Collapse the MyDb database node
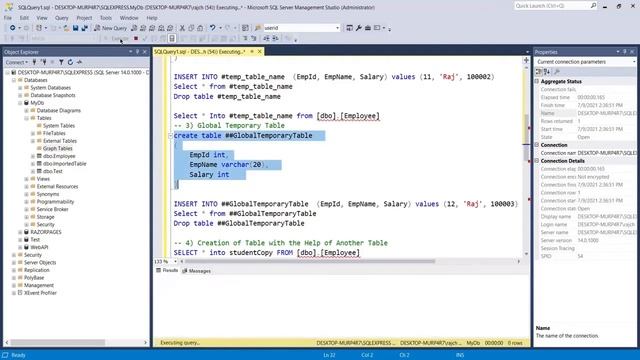The width and height of the screenshot is (640, 360). click(20, 103)
